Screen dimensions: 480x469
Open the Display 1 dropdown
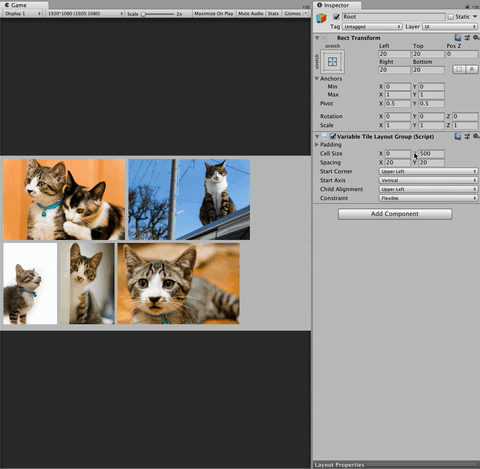point(22,14)
